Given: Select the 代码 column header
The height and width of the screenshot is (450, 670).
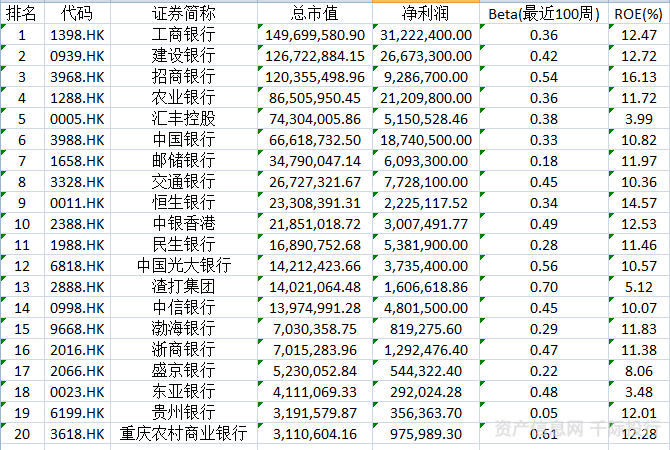Looking at the screenshot, I should [x=77, y=13].
